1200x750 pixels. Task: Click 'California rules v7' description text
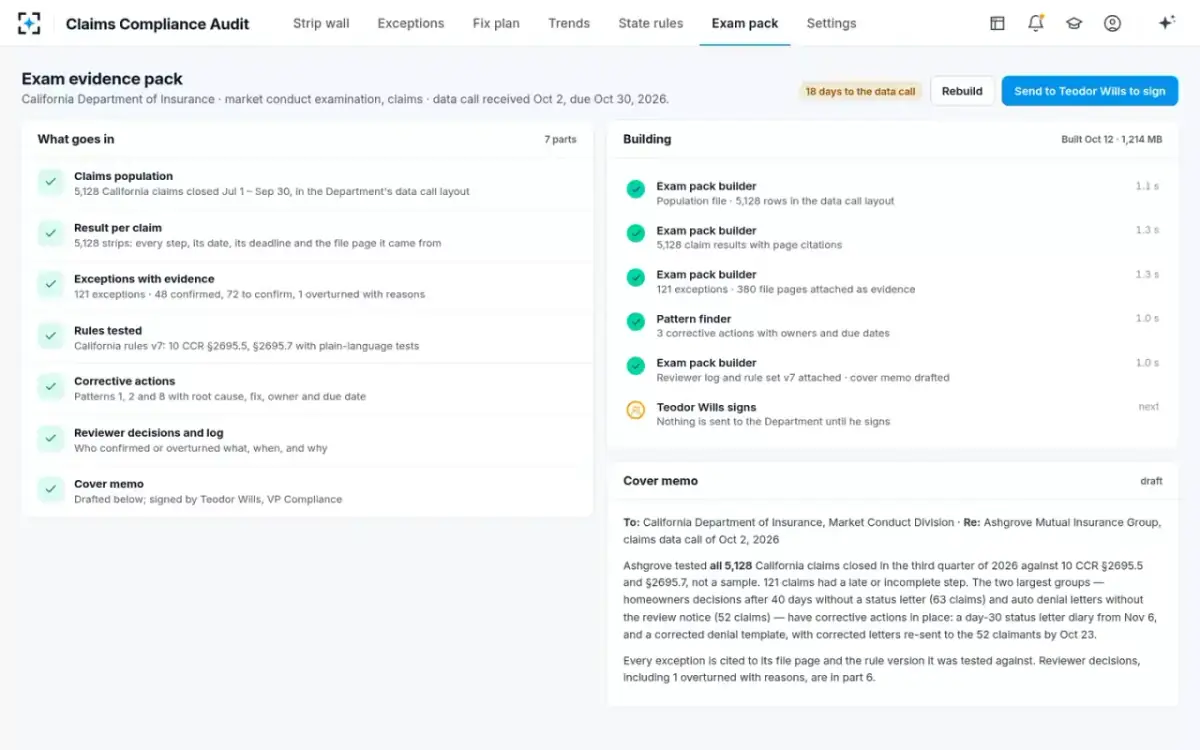click(x=246, y=346)
